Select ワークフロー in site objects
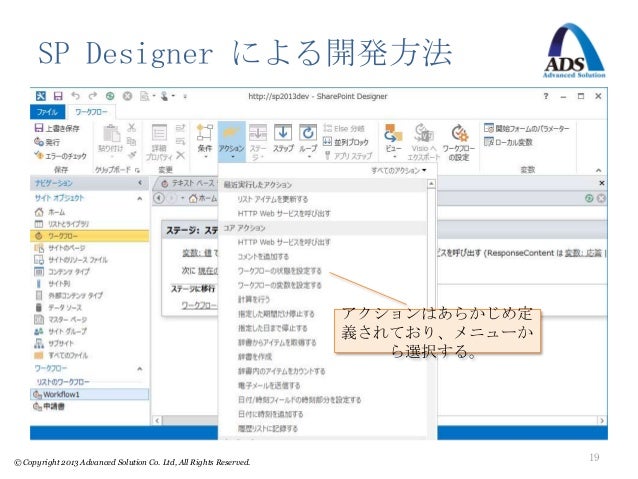 pos(90,236)
